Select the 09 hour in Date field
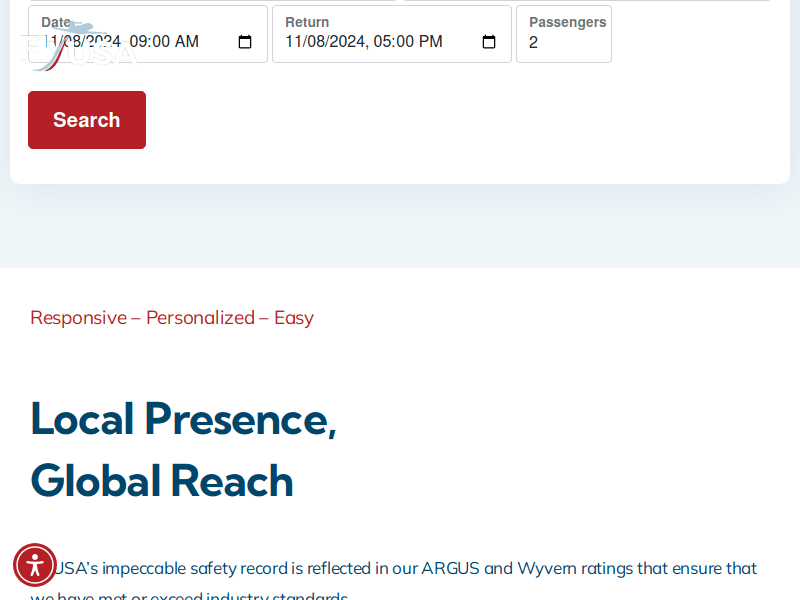Screen dimensions: 800x600 (139, 42)
